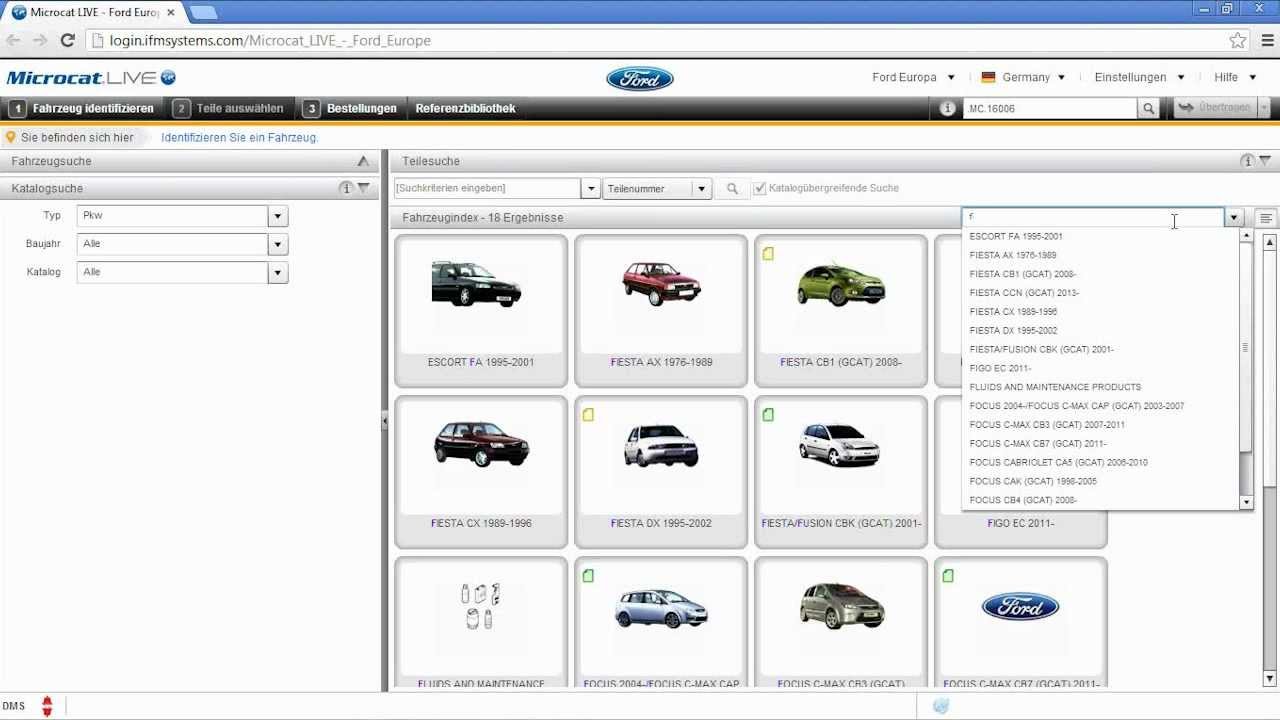Viewport: 1280px width, 720px height.
Task: Click the info icon beside MC.16006 field
Action: tap(948, 108)
